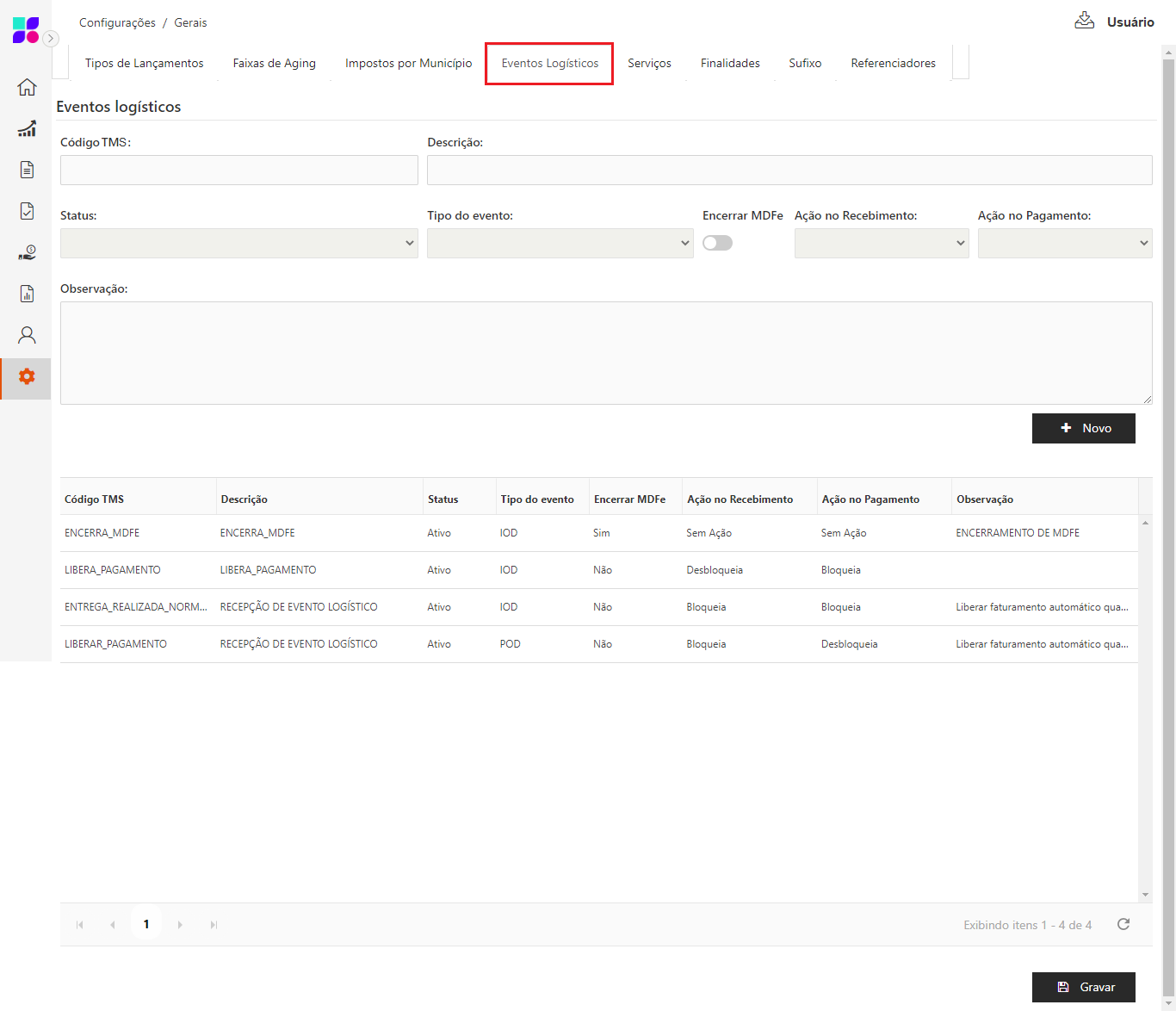Toggle the Encerrar MDFe switch

(x=717, y=243)
